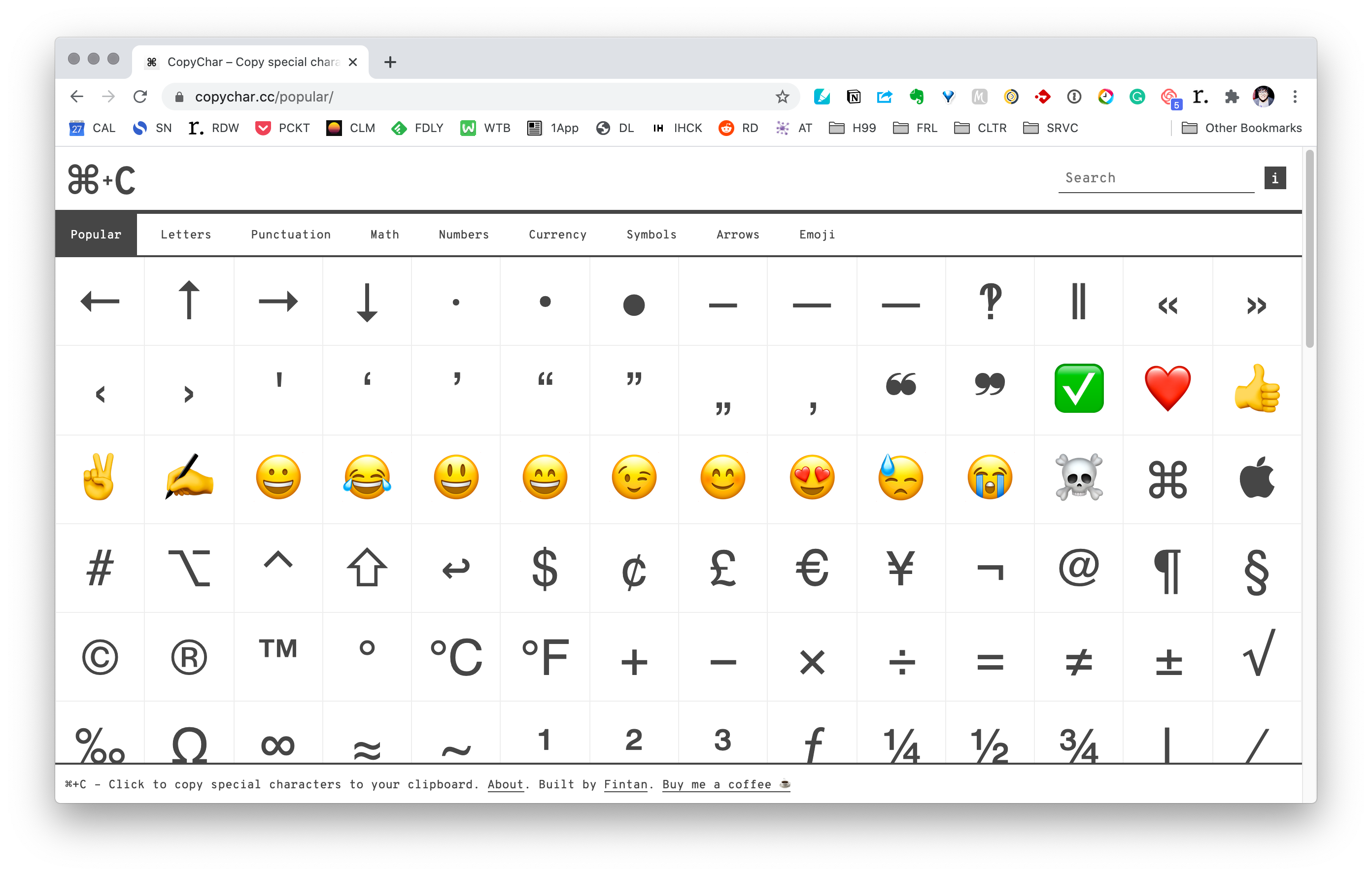Click the skull and crossbones emoji

pos(1078,479)
